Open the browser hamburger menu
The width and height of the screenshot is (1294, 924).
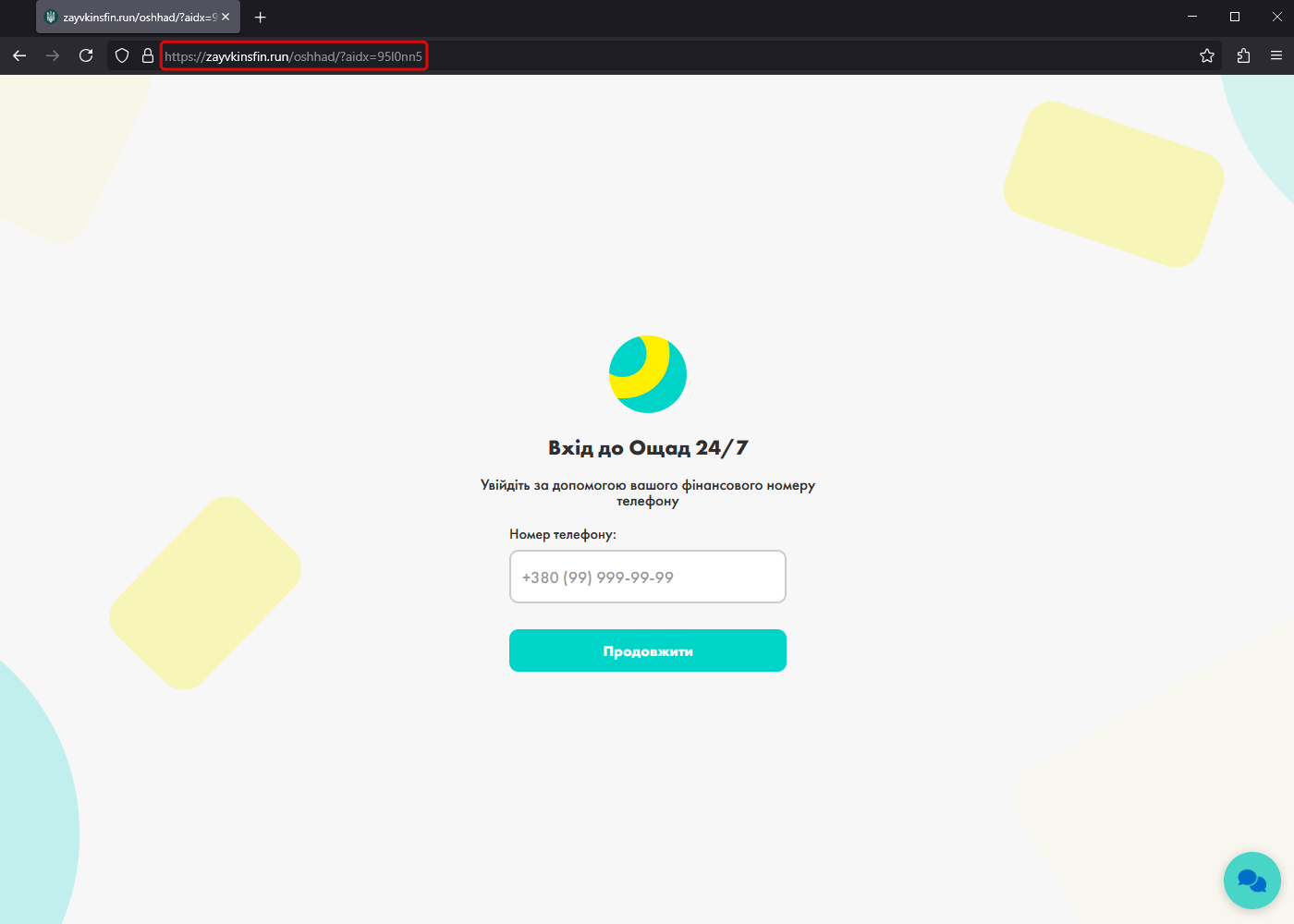(1276, 56)
